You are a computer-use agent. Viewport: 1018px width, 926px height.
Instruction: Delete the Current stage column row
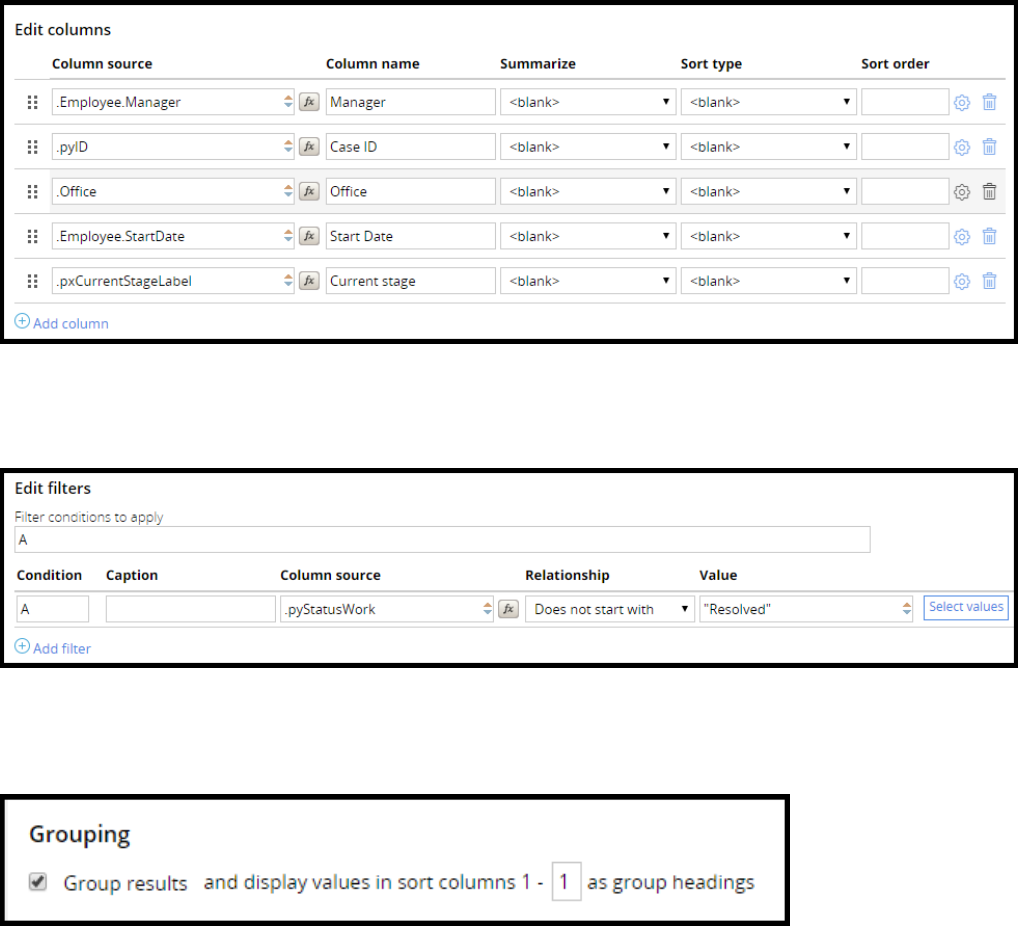point(989,282)
